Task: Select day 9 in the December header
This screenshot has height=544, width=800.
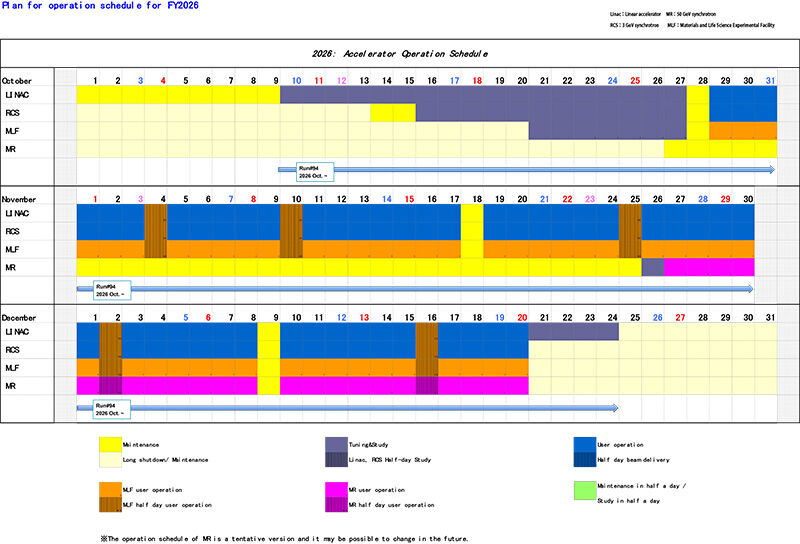Action: 276,317
